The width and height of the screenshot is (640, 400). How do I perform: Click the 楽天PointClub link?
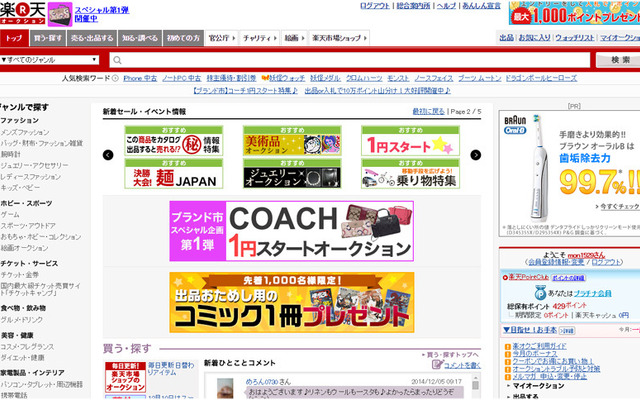pyautogui.click(x=529, y=277)
